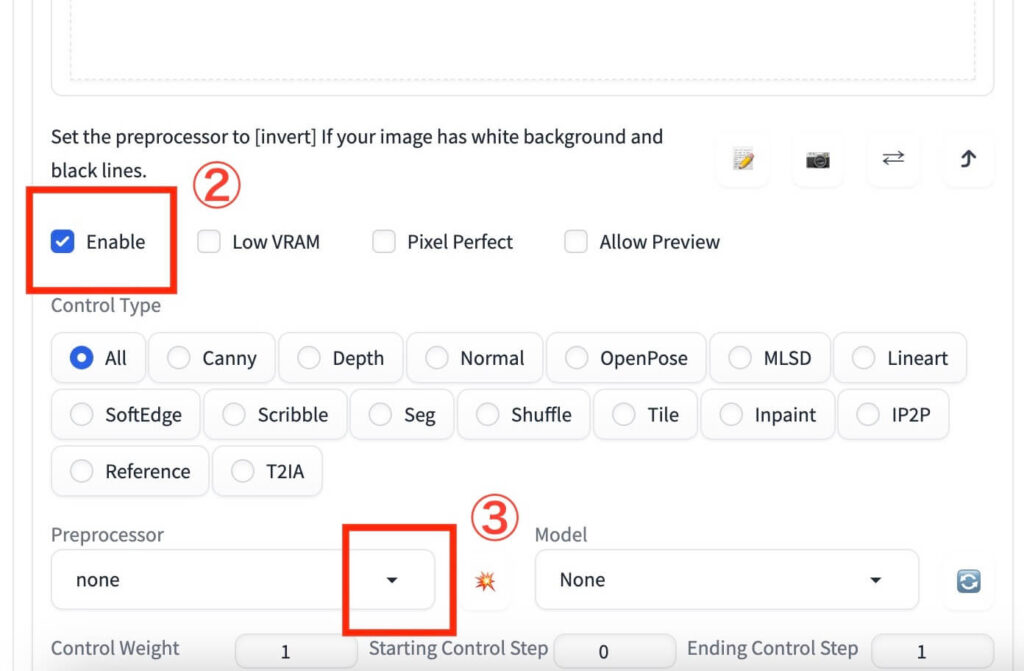This screenshot has height=671, width=1024.
Task: Click the Starting Control Step field
Action: pyautogui.click(x=603, y=652)
